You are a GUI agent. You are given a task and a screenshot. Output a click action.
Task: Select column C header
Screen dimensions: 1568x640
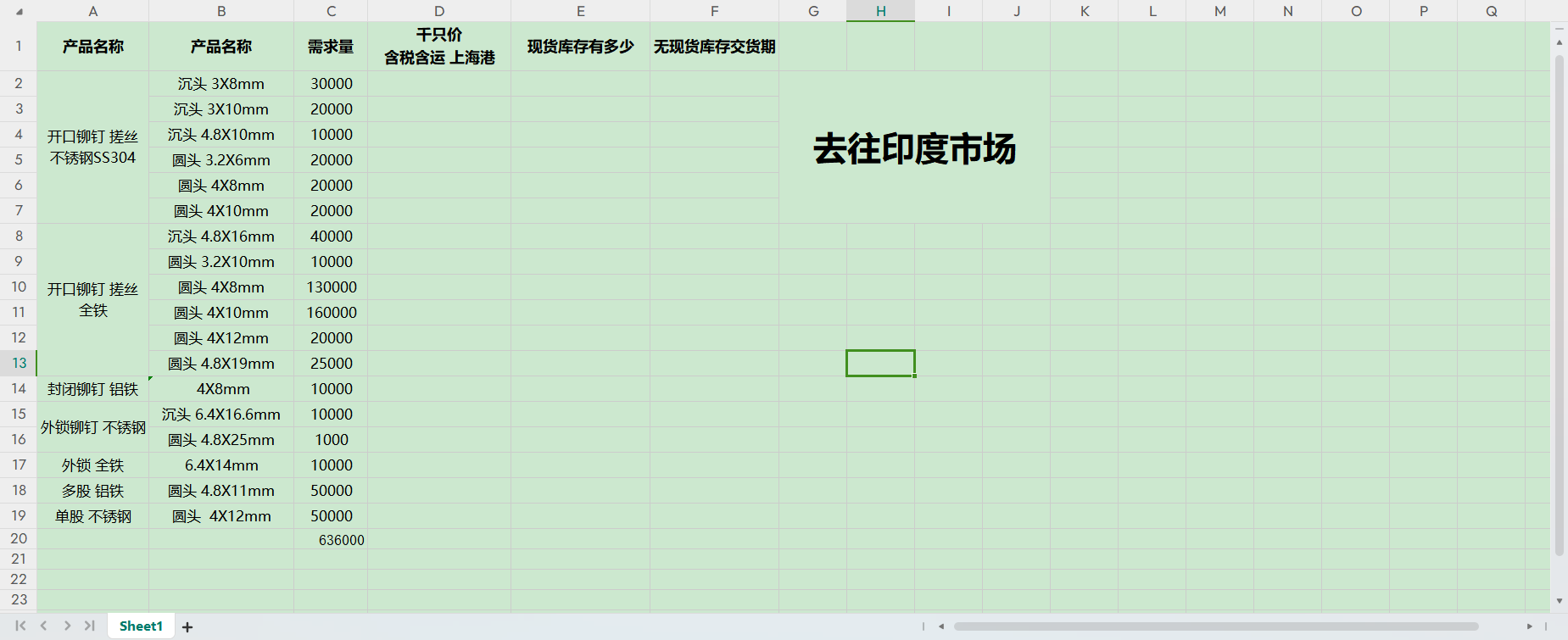point(331,11)
